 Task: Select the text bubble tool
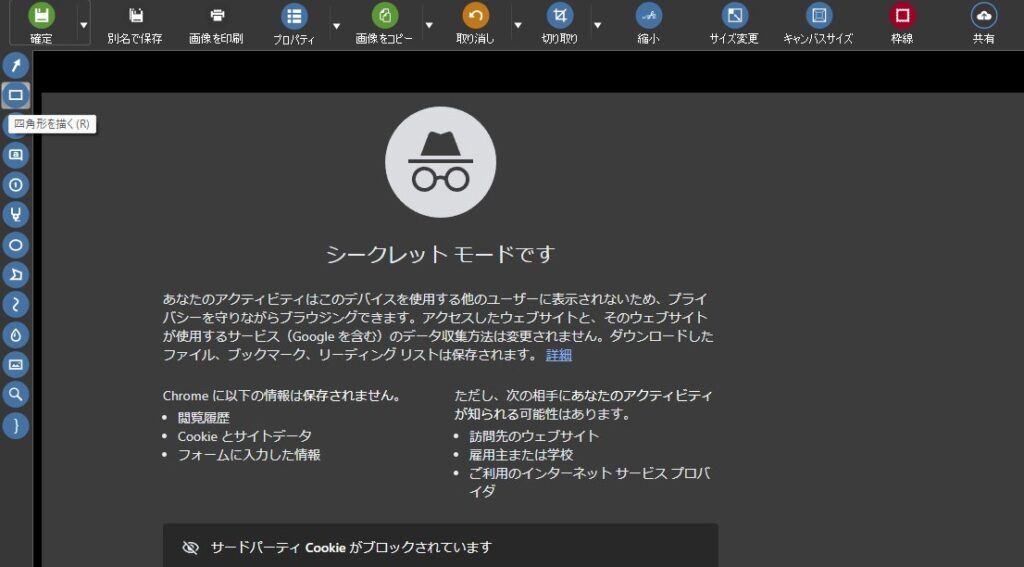tap(16, 155)
